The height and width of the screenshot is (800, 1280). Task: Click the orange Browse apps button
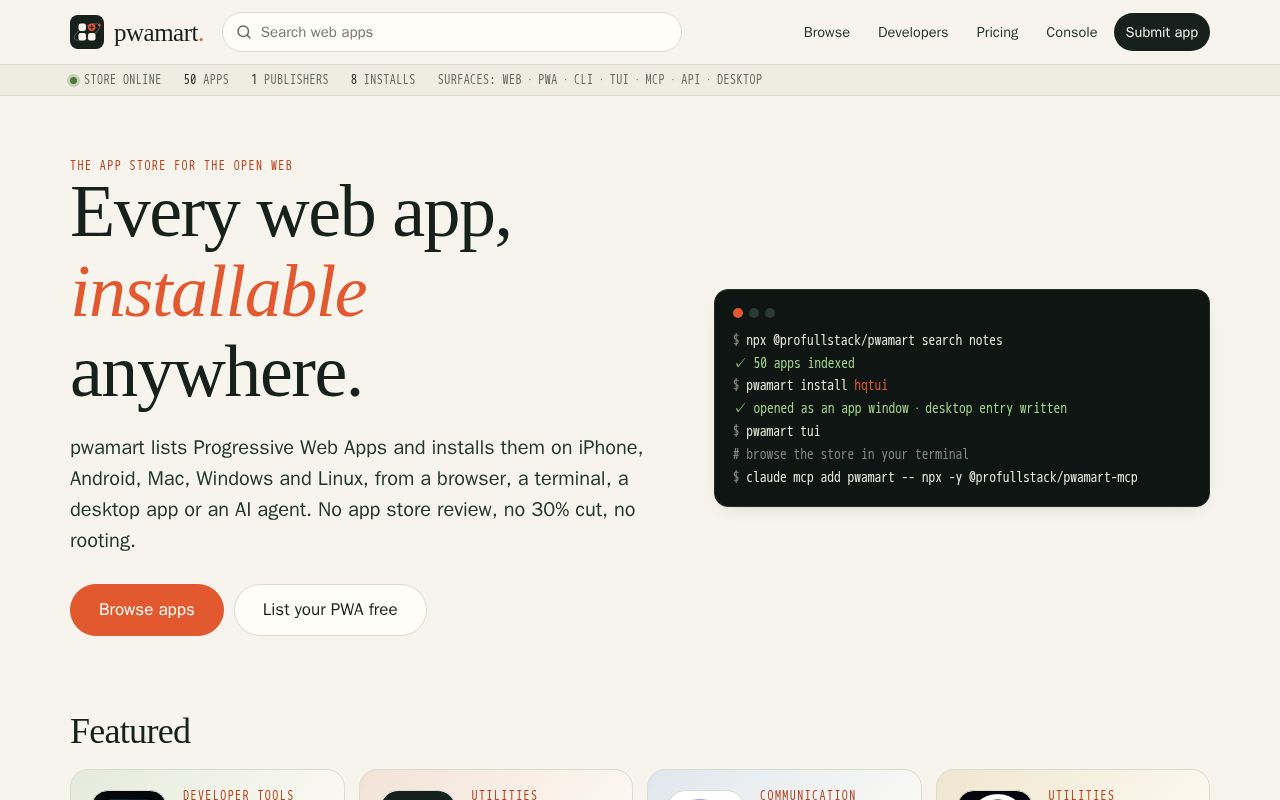pyautogui.click(x=147, y=610)
